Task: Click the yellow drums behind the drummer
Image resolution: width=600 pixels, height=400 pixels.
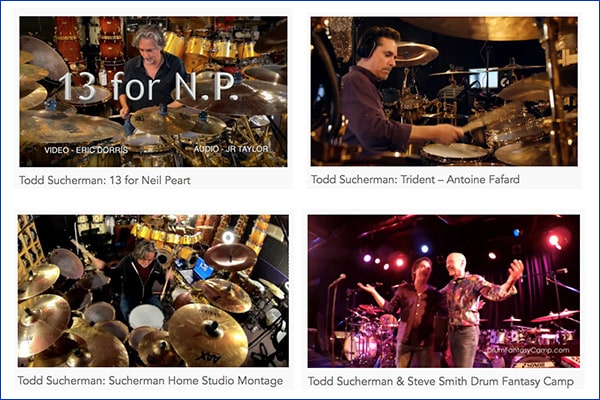Action: [212, 48]
